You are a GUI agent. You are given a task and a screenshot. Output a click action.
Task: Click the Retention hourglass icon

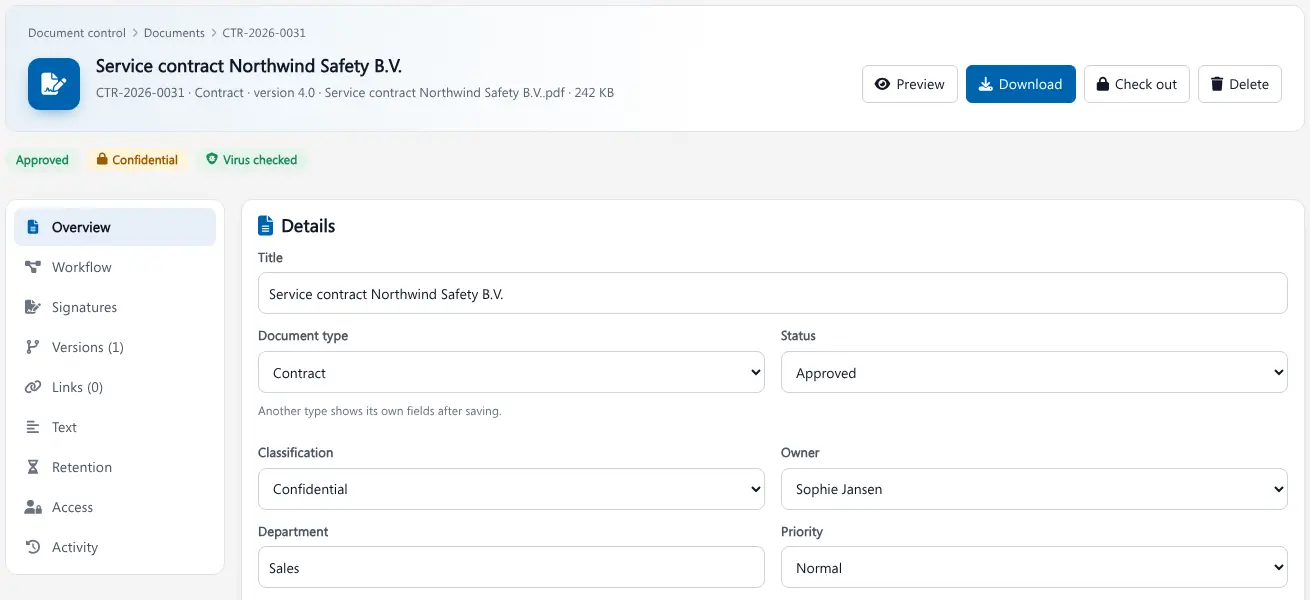point(33,467)
